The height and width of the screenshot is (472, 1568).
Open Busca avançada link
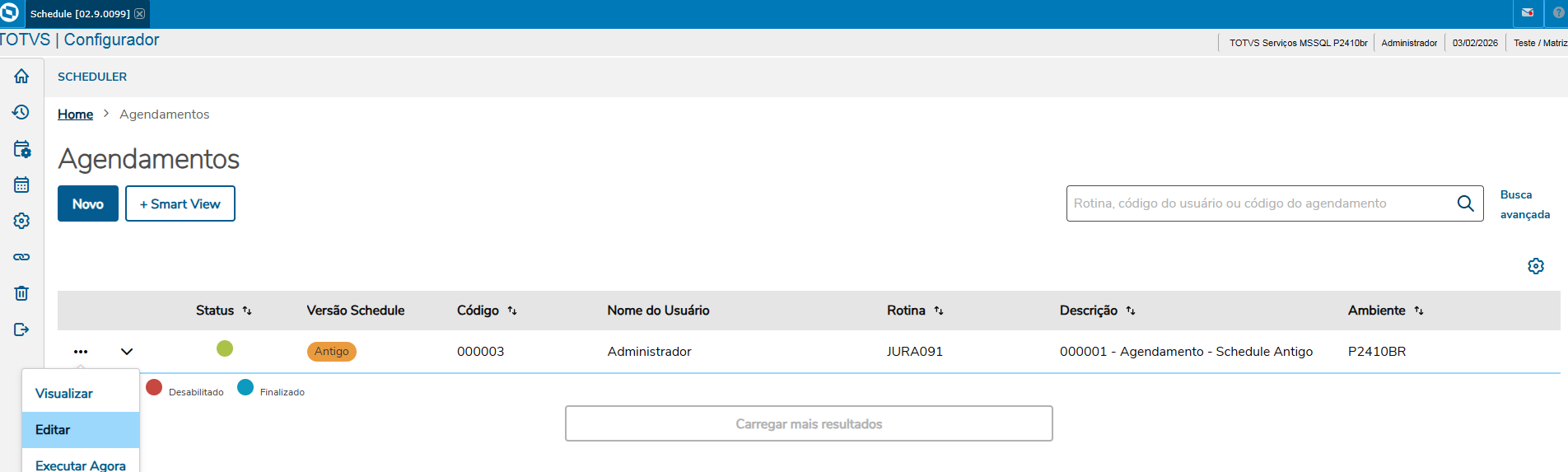coord(1524,204)
